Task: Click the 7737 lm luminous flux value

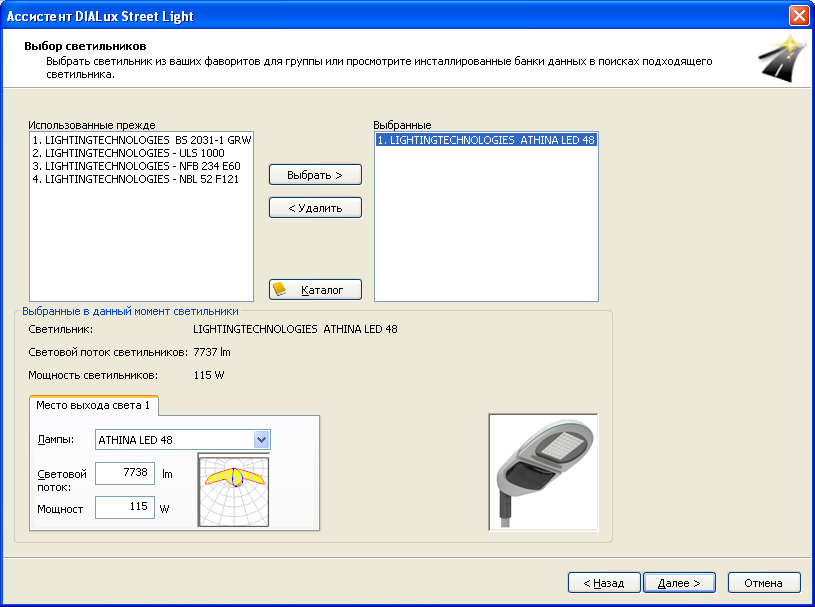Action: tap(212, 352)
